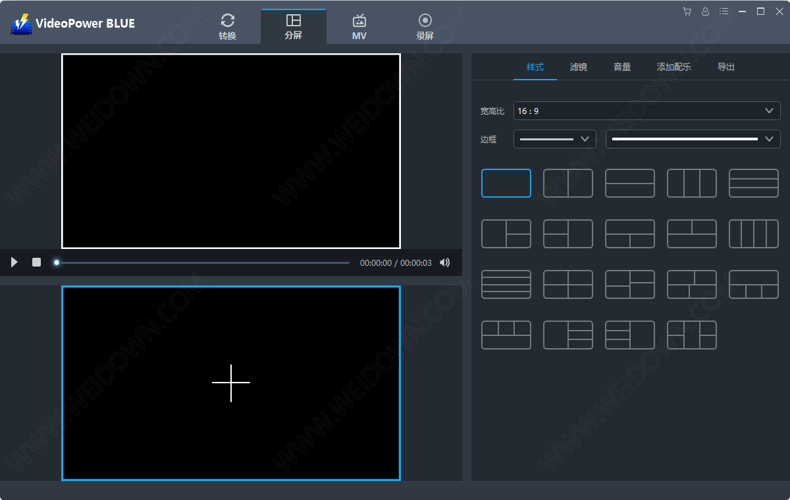Image resolution: width=790 pixels, height=500 pixels.
Task: Choose four-cell layout with staggered vertical dividers
Action: pos(692,284)
